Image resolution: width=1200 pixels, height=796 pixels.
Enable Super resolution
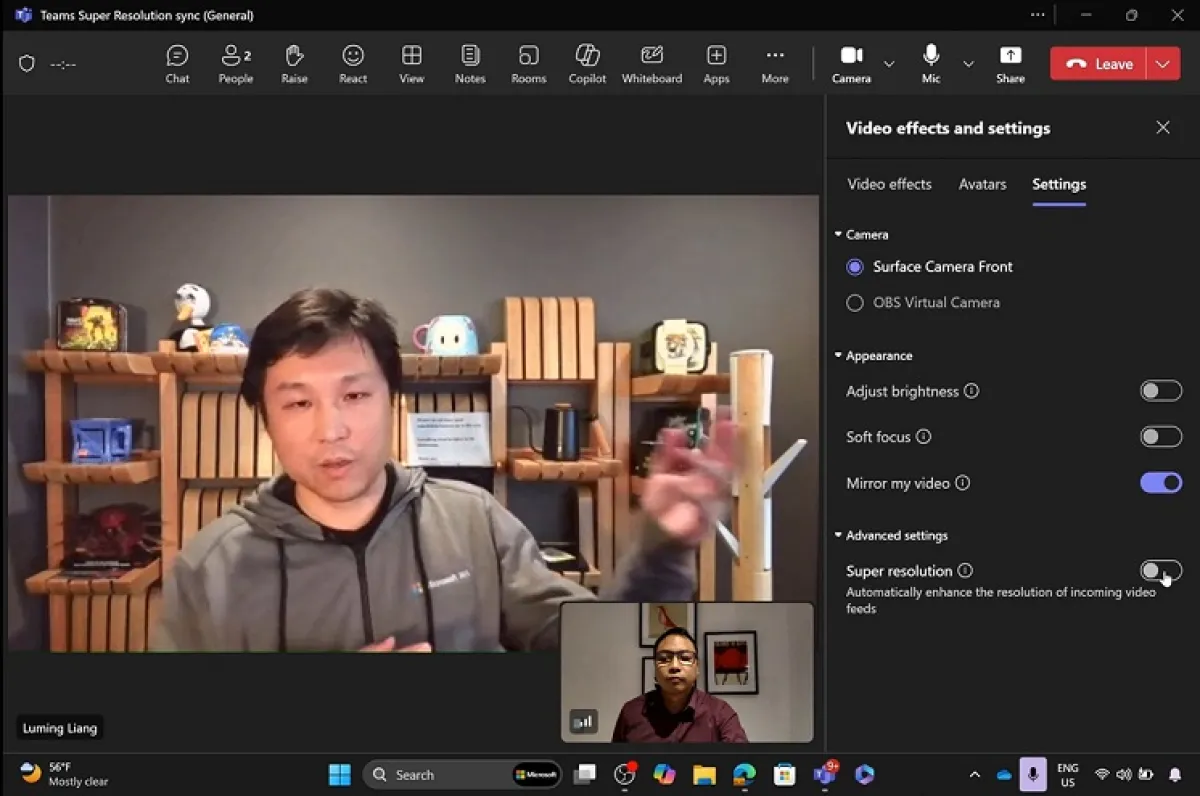1160,570
